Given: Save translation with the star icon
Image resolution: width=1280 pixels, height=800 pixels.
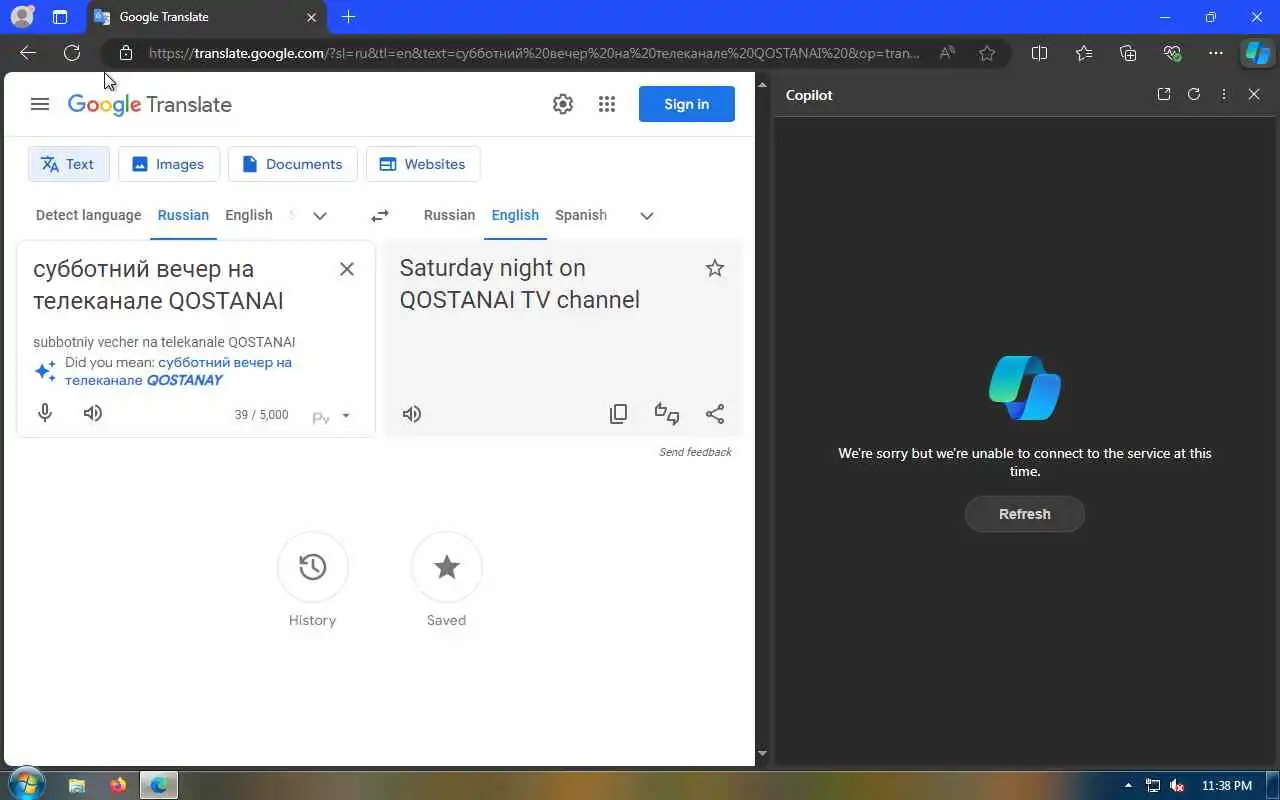Looking at the screenshot, I should tap(715, 268).
